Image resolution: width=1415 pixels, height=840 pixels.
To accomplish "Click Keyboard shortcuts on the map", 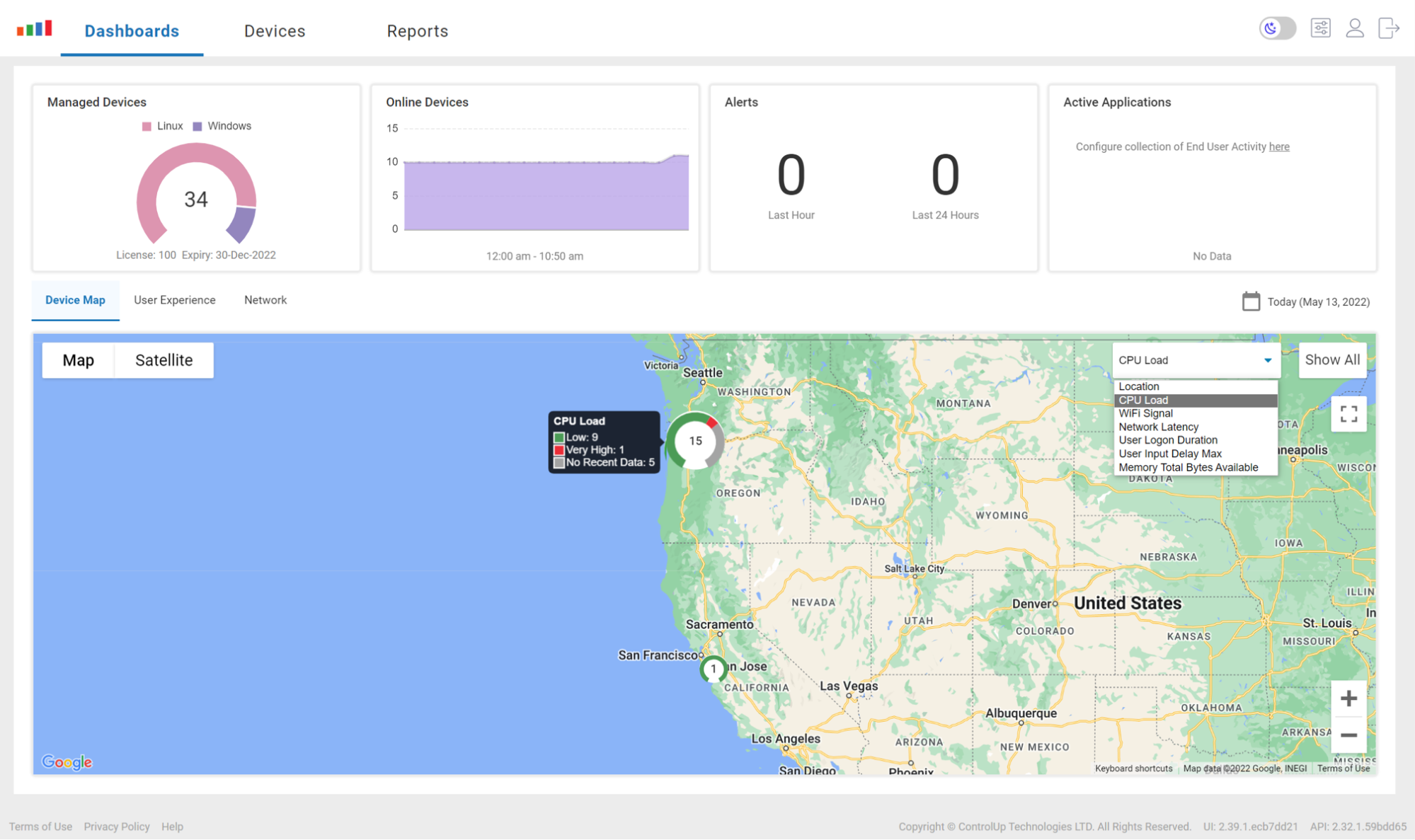I will (x=1133, y=769).
